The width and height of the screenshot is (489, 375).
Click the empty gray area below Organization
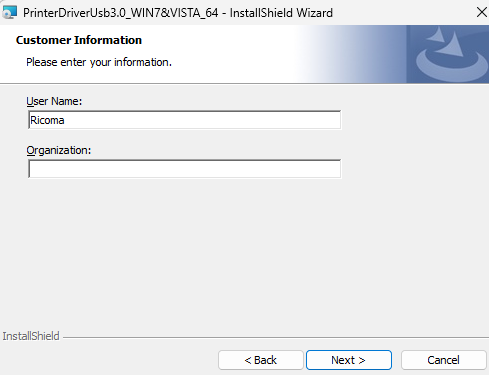tap(244, 253)
